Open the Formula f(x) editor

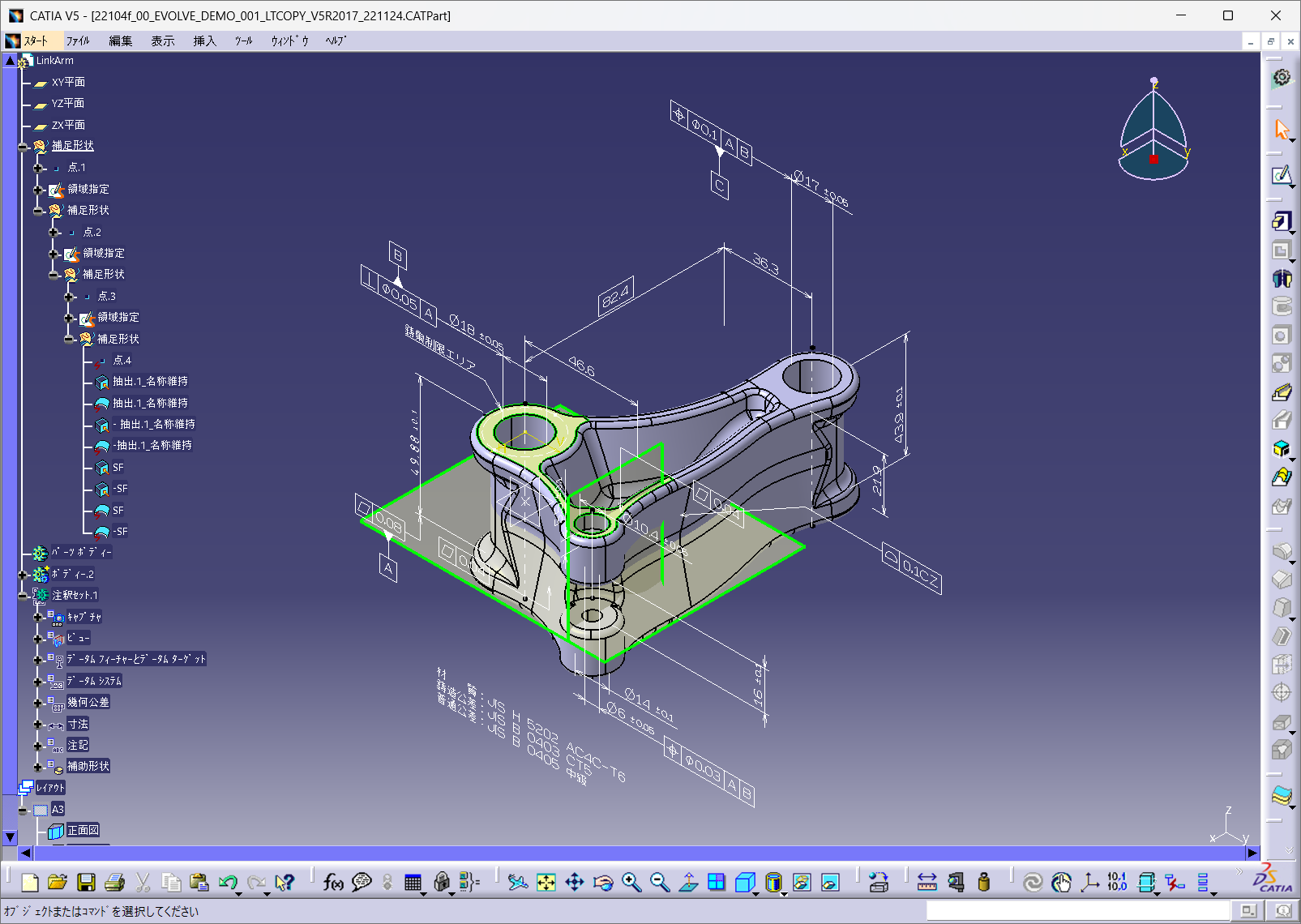[333, 882]
